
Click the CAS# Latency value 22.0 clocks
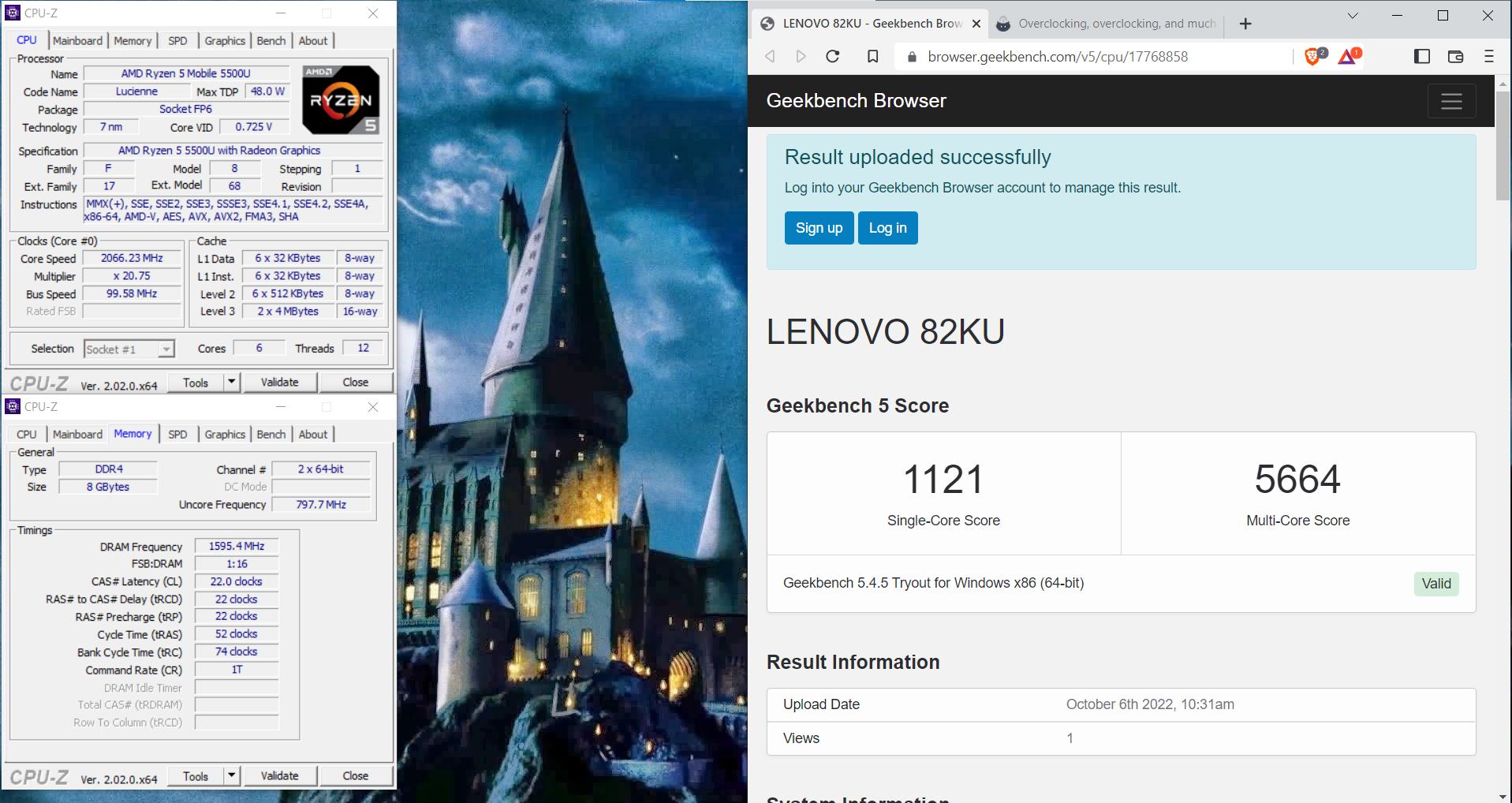pyautogui.click(x=237, y=581)
